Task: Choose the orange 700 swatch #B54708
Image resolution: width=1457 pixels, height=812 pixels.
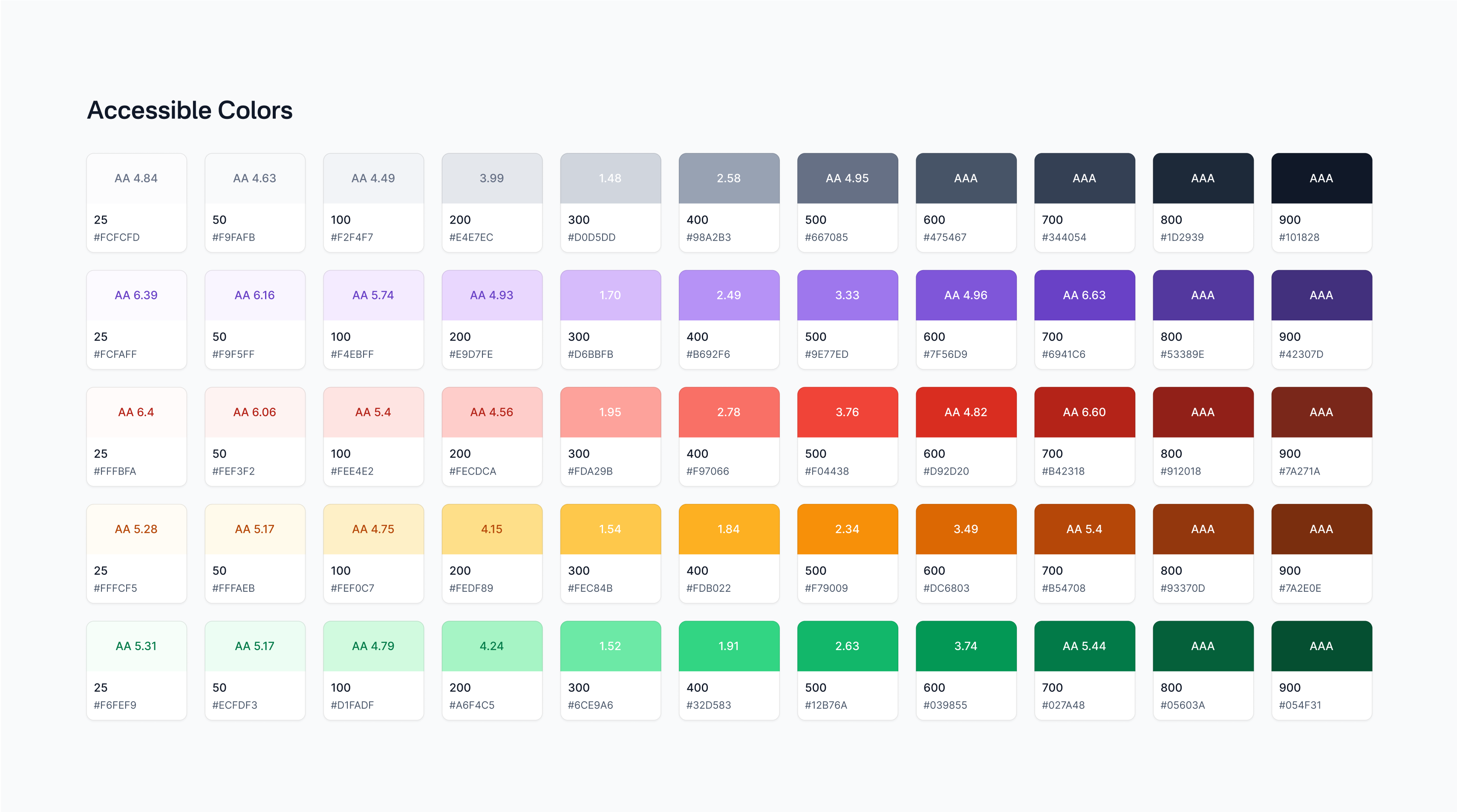Action: pyautogui.click(x=1084, y=530)
